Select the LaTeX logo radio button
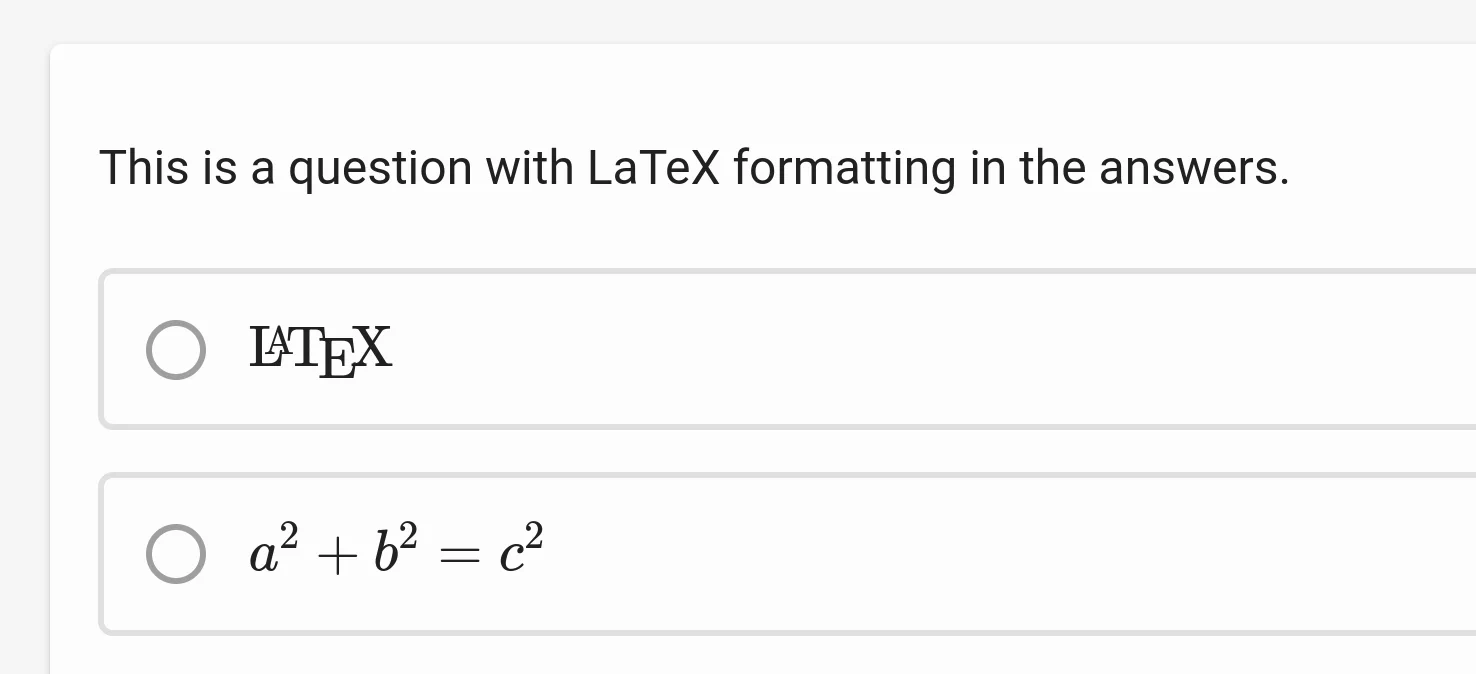 pyautogui.click(x=176, y=350)
